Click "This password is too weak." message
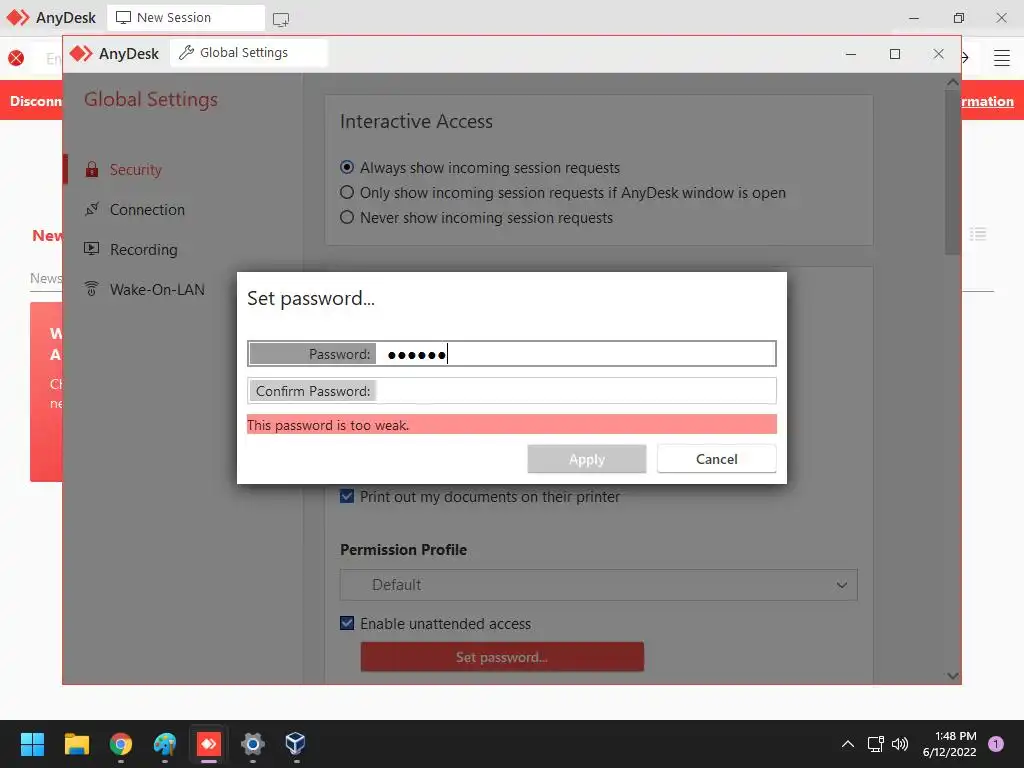 pos(328,425)
